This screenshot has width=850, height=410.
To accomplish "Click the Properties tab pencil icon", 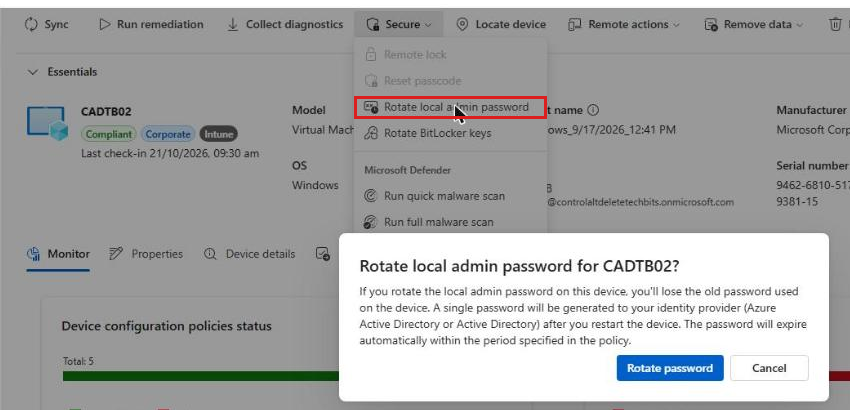I will [x=116, y=254].
